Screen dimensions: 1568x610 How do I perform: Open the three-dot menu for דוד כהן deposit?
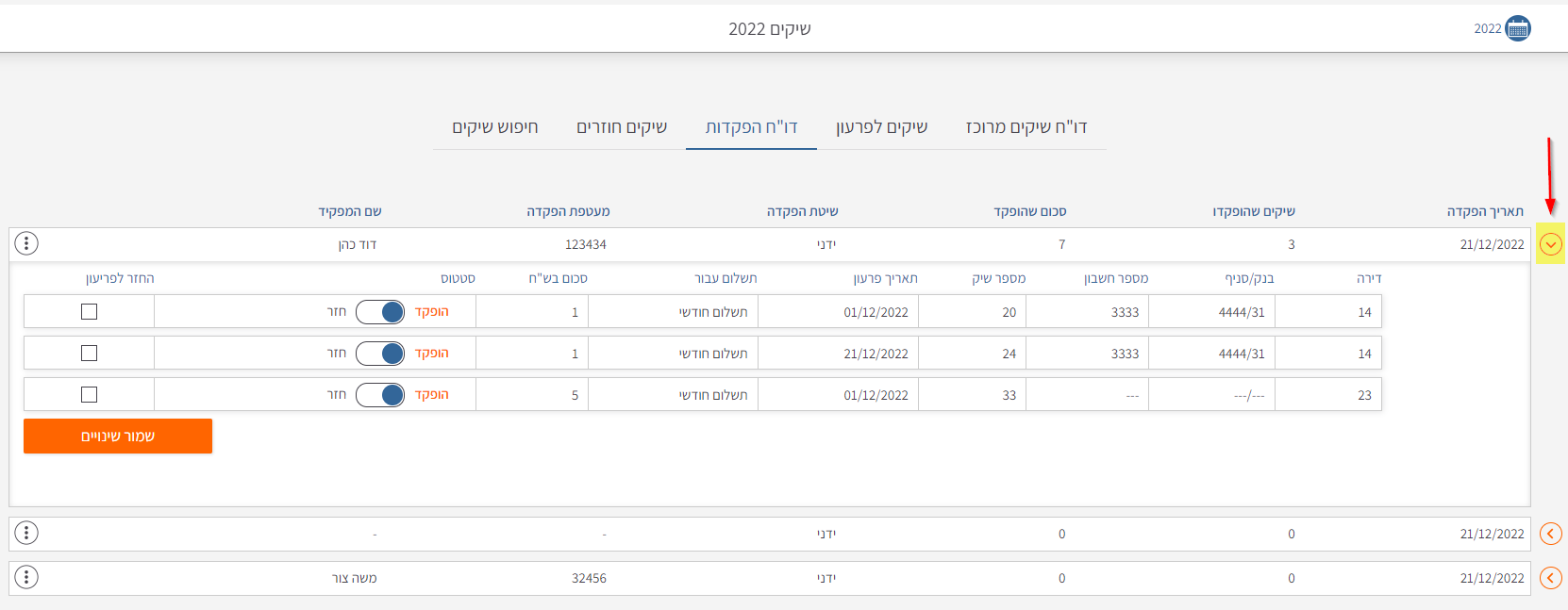click(26, 243)
